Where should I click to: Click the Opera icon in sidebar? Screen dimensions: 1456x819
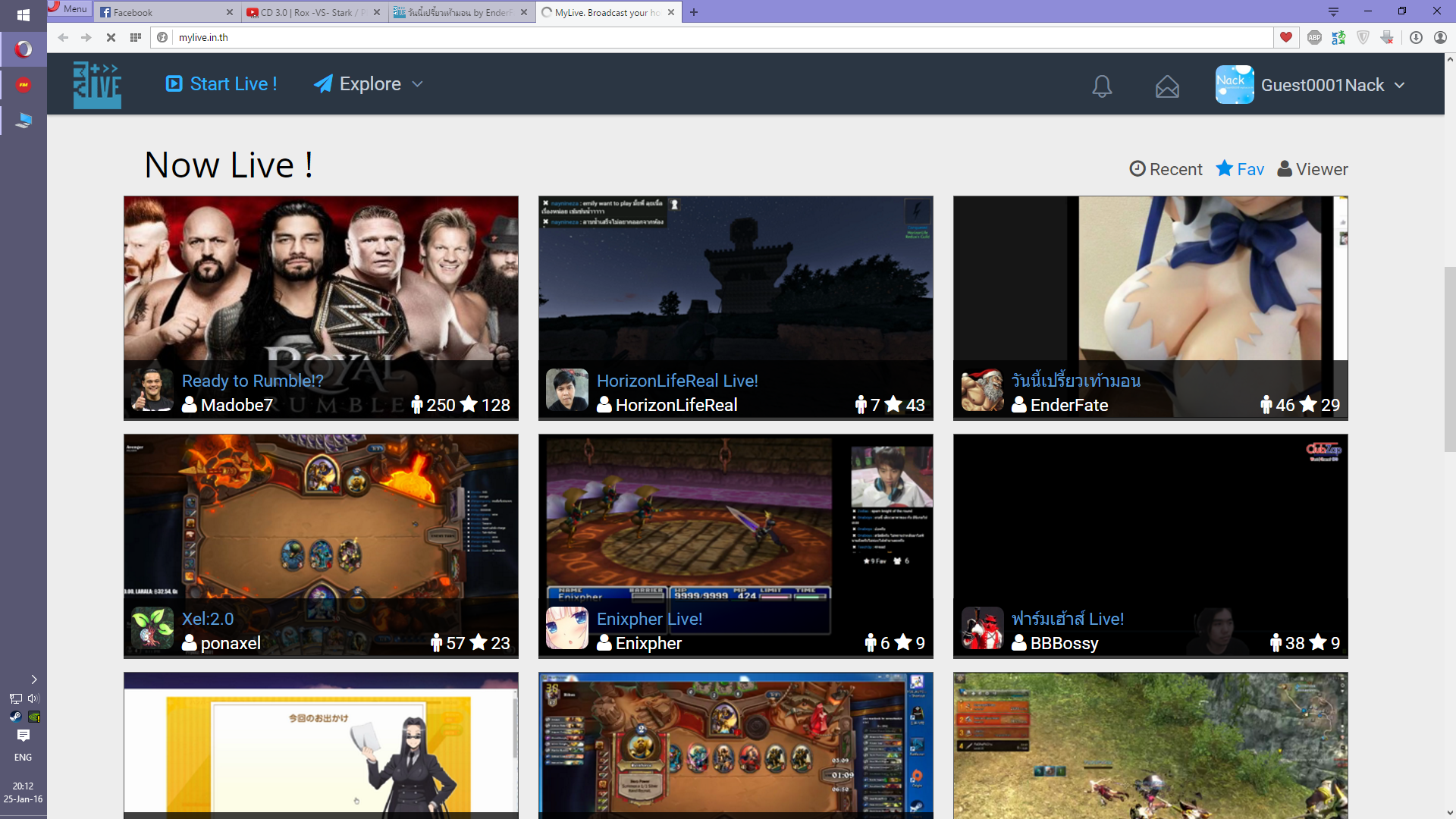click(x=24, y=49)
